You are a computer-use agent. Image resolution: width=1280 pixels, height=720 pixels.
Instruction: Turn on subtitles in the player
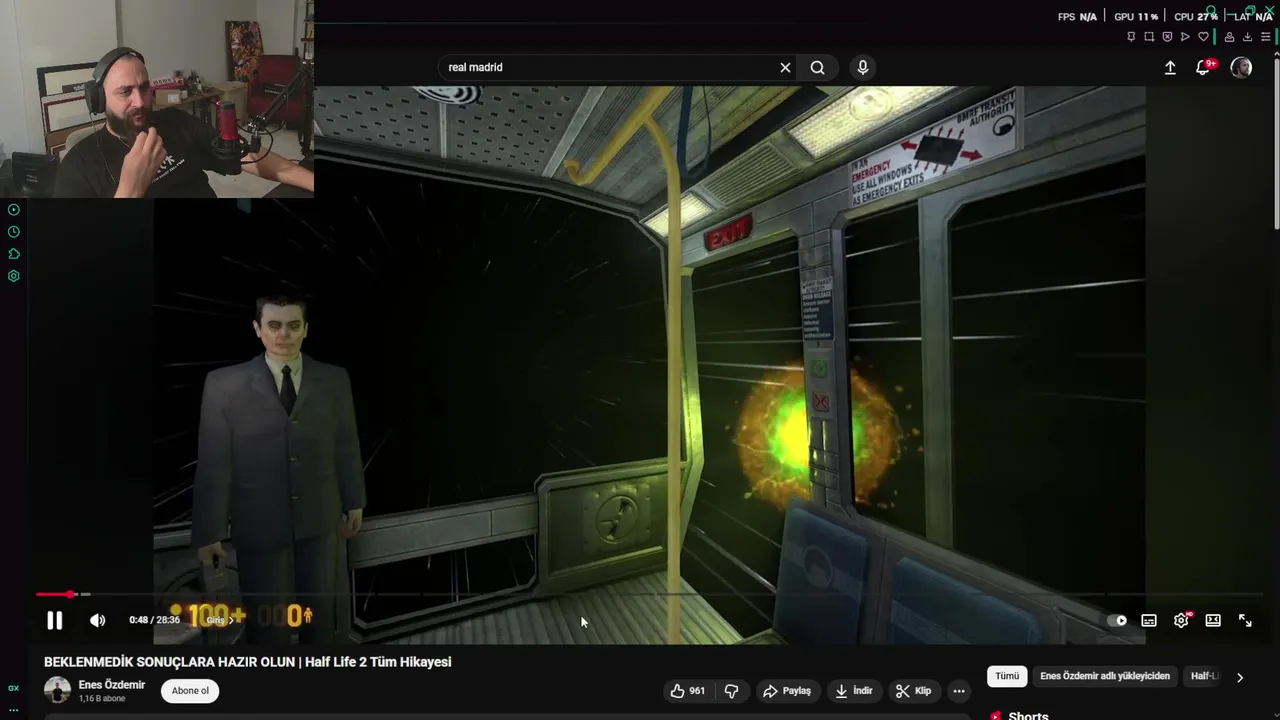pos(1149,621)
